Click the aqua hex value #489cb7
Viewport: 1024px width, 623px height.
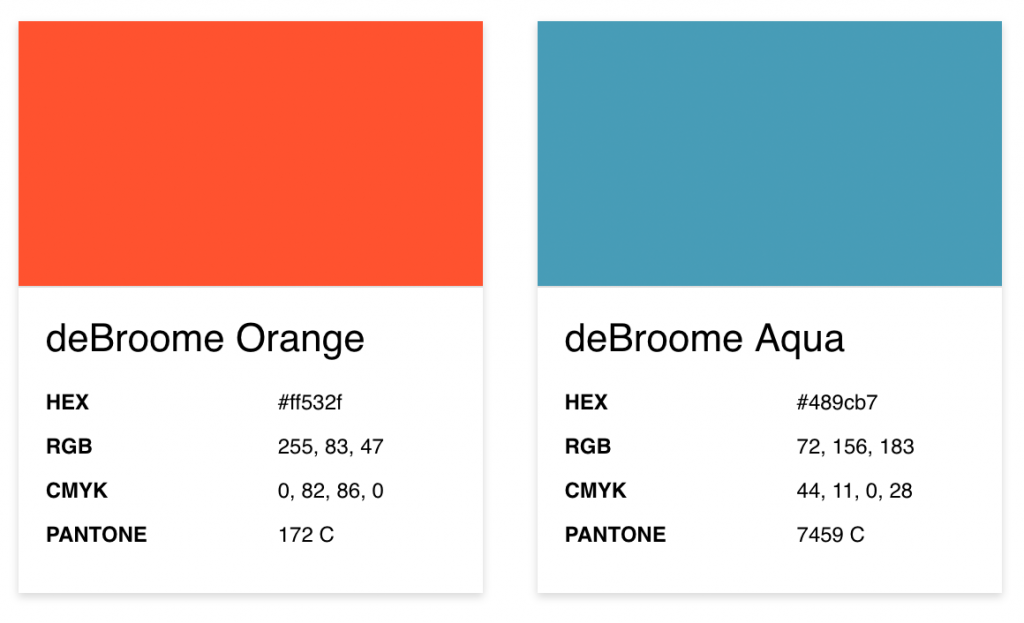click(x=837, y=402)
